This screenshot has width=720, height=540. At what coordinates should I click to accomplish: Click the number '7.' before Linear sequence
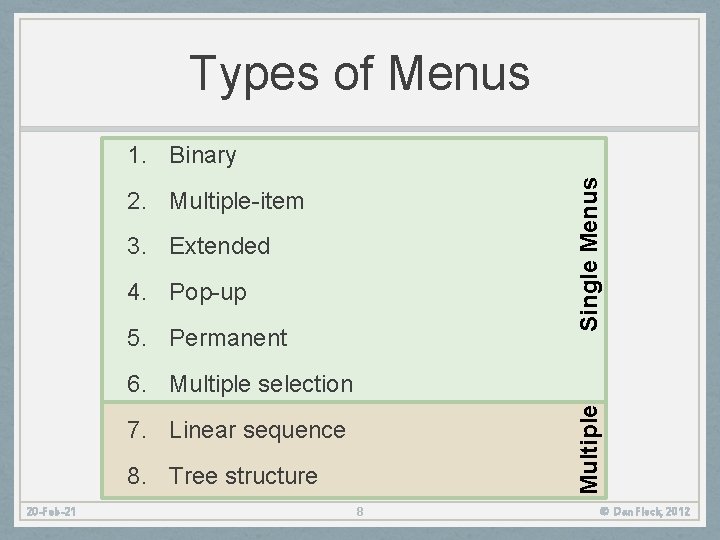(139, 430)
